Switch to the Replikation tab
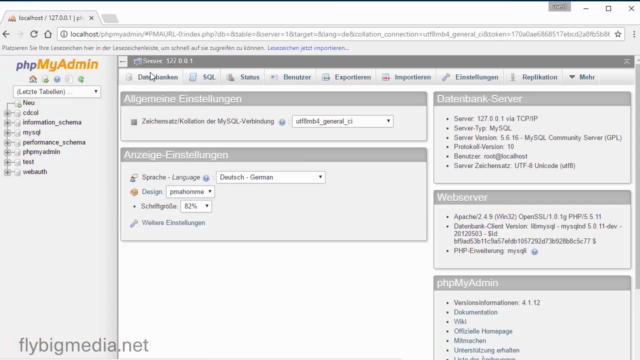 click(533, 77)
